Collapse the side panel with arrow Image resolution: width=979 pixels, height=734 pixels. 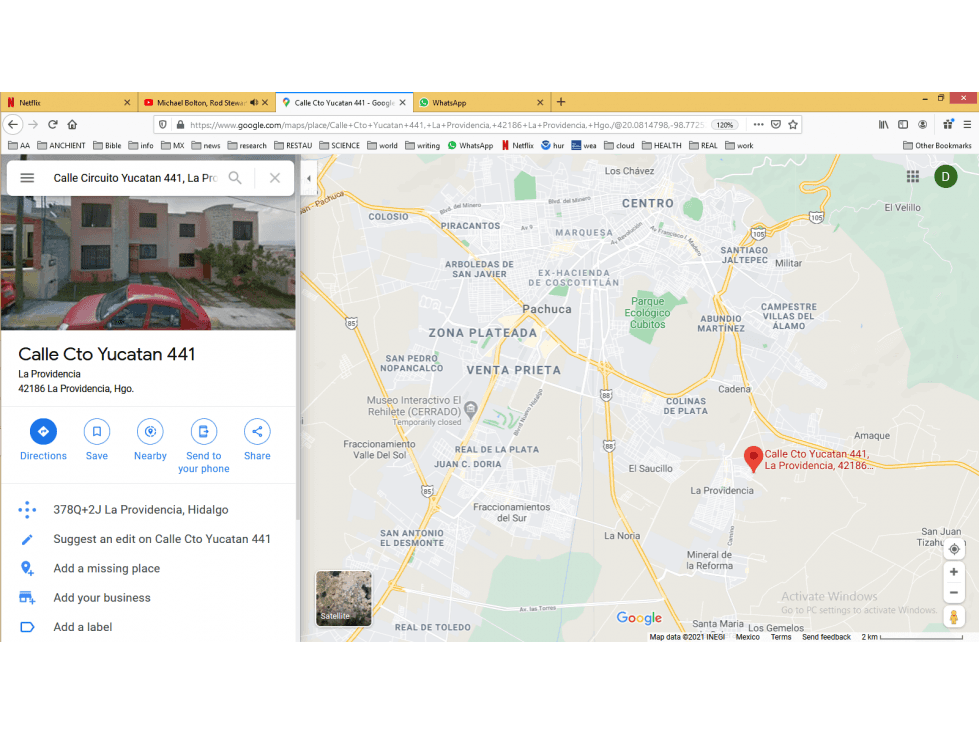[x=308, y=179]
